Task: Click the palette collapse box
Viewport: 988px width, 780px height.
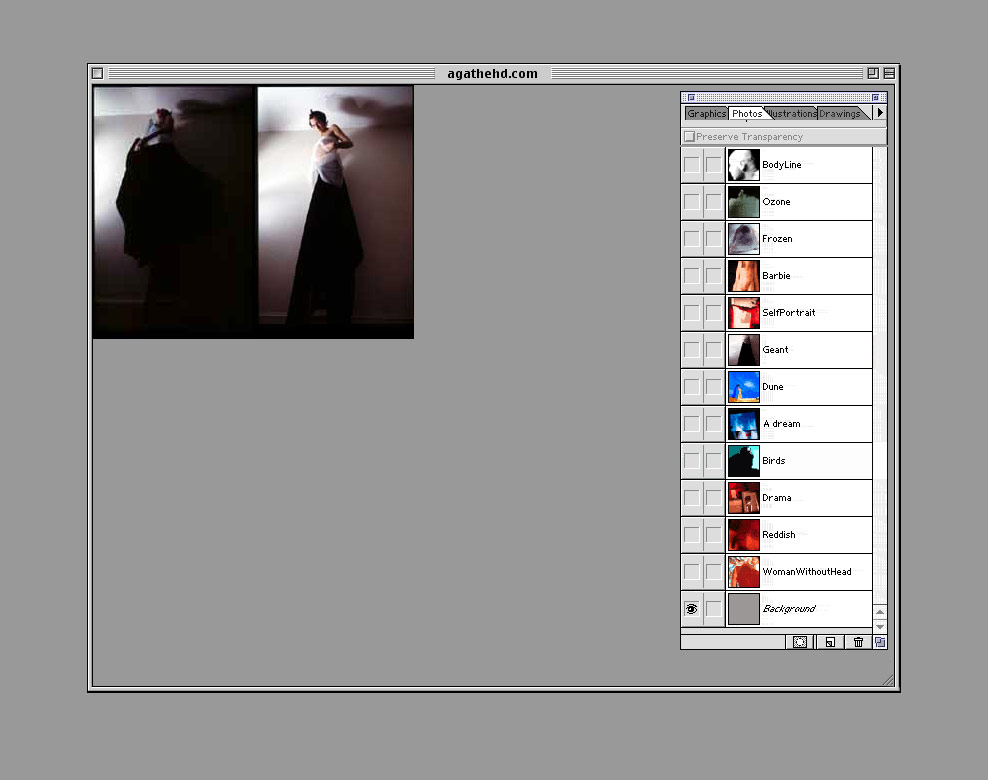Action: pos(875,98)
